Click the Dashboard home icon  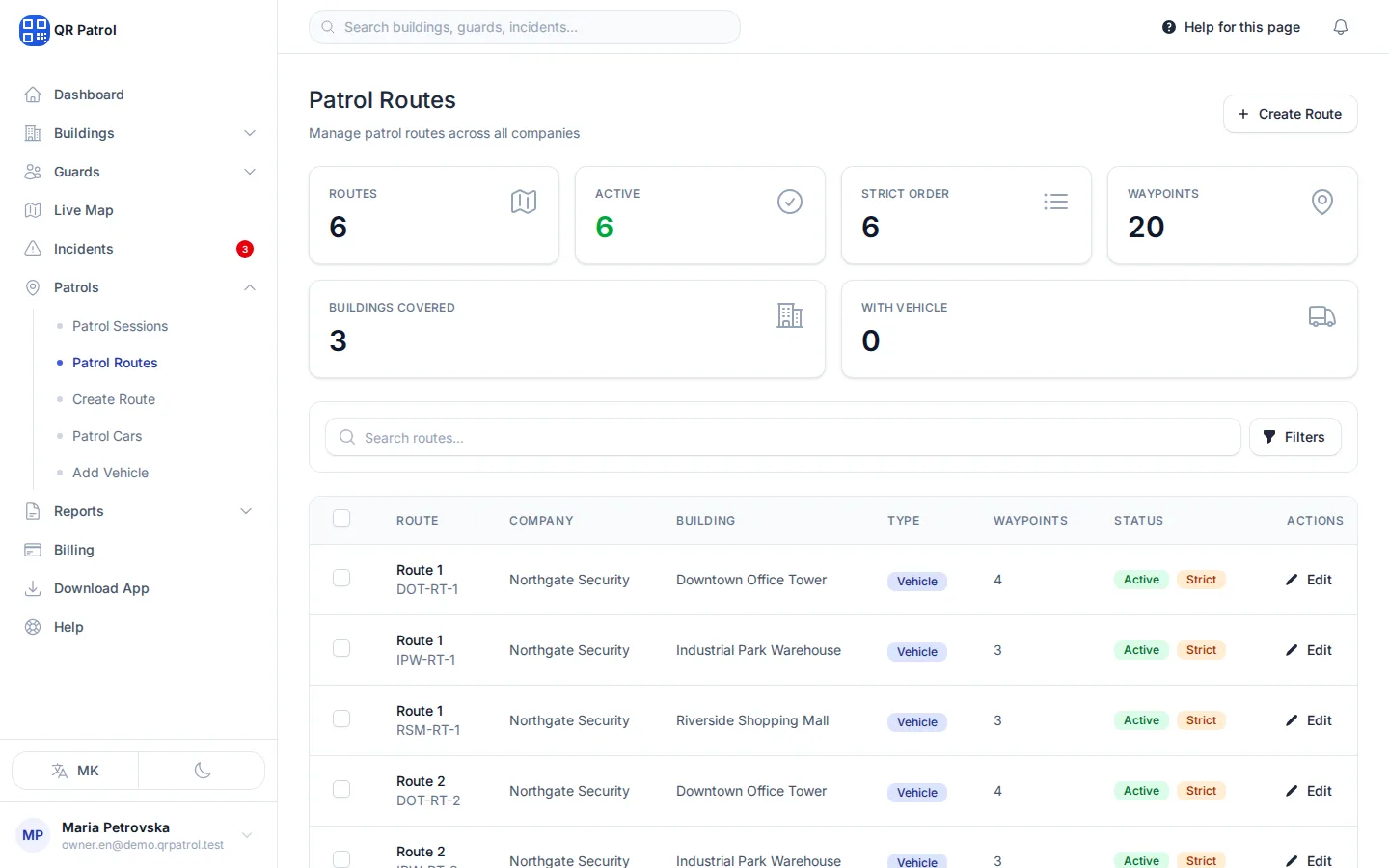coord(33,95)
